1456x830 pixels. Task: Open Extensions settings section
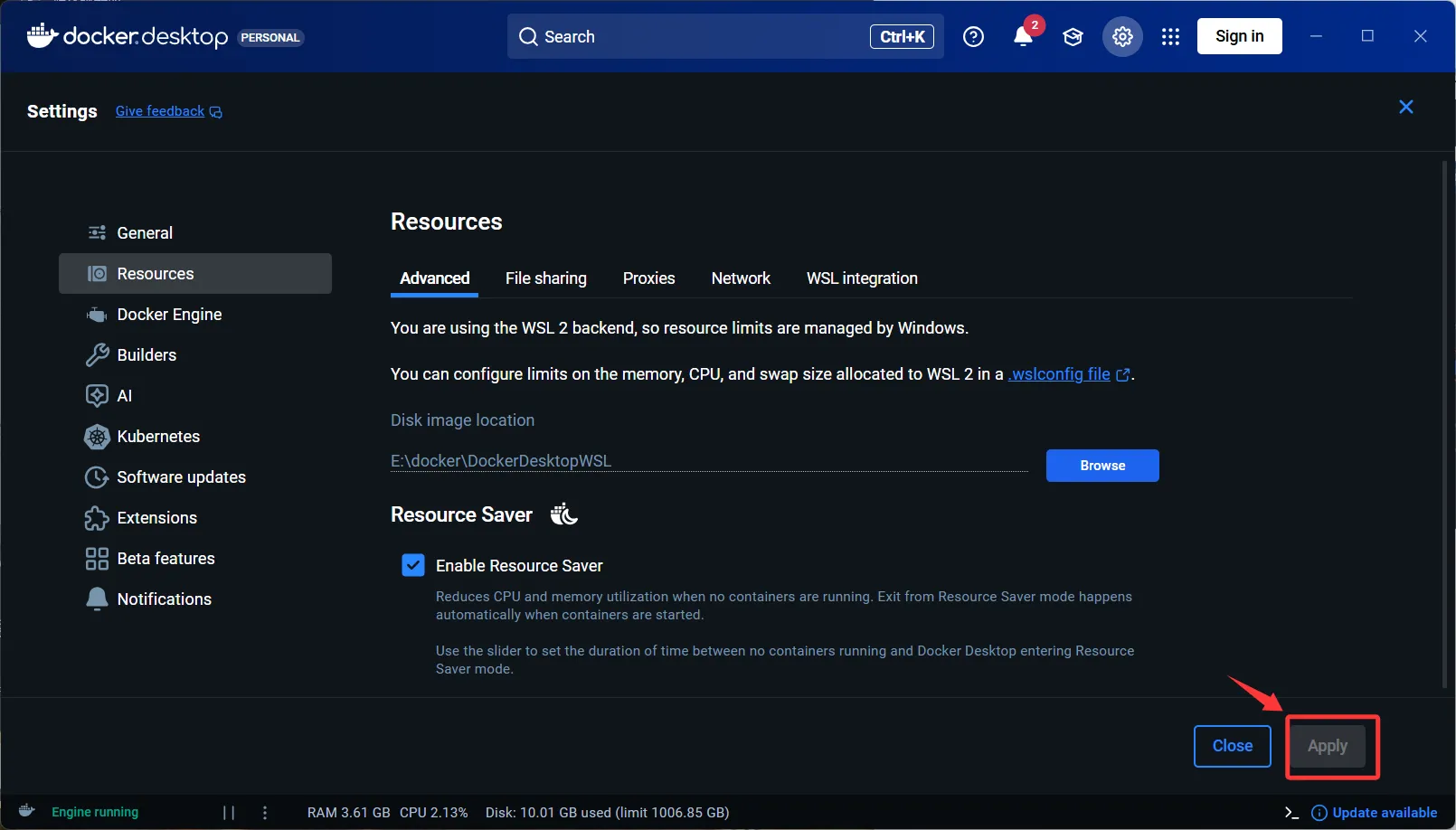point(195,517)
